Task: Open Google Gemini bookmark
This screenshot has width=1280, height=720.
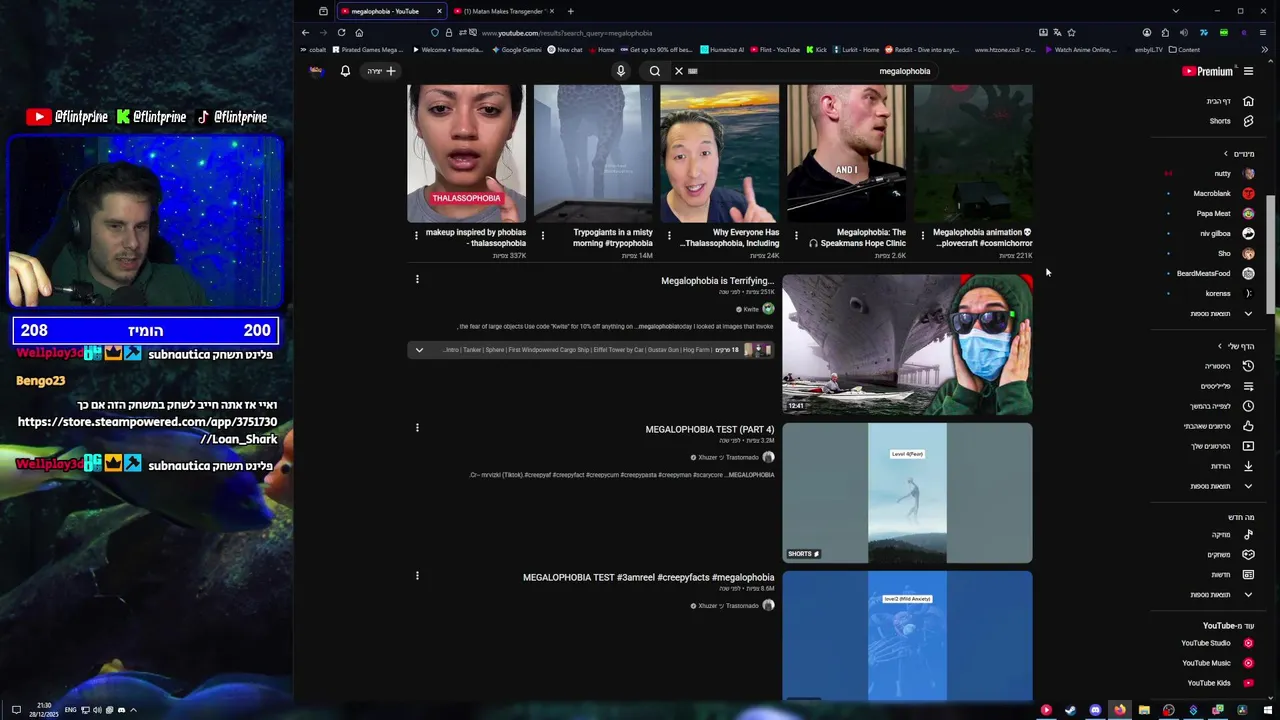Action: click(516, 49)
